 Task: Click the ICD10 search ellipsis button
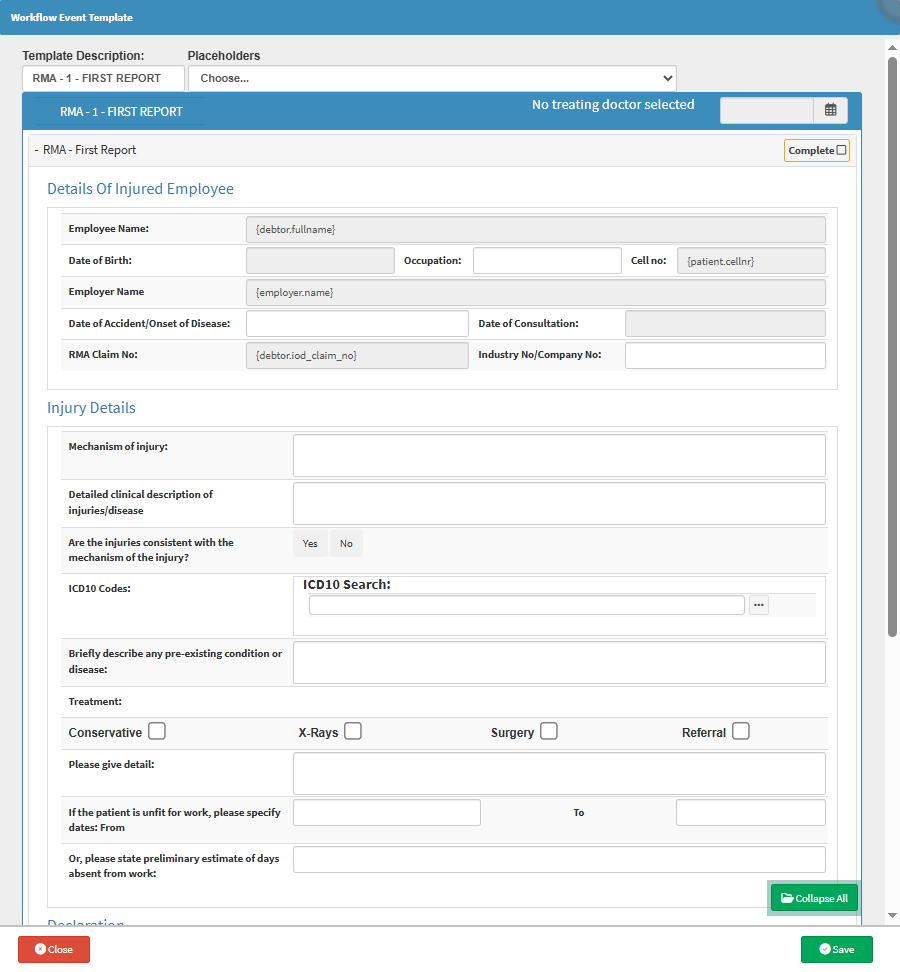pos(759,605)
